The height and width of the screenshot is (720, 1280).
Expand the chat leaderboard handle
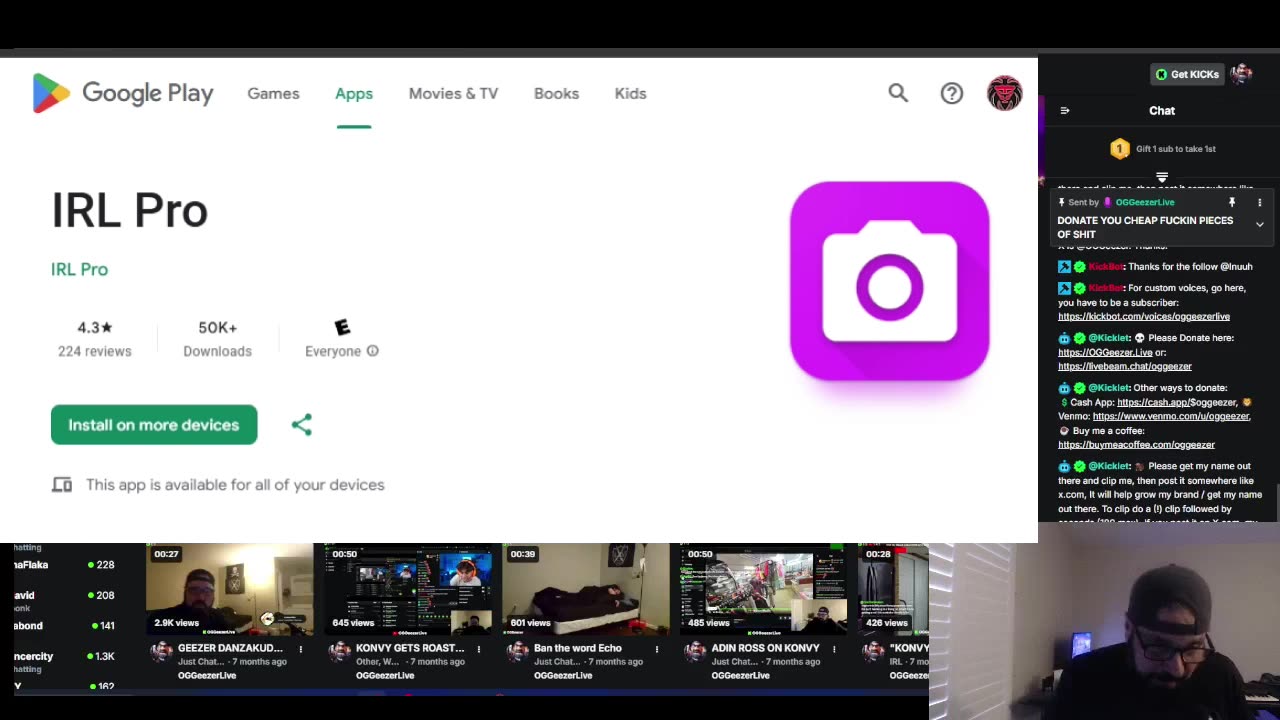click(x=1162, y=177)
